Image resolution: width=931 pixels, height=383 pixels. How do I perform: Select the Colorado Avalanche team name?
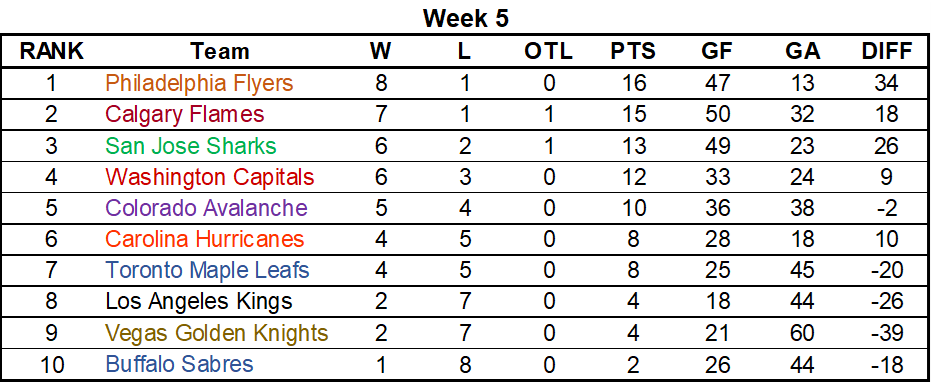pos(207,208)
